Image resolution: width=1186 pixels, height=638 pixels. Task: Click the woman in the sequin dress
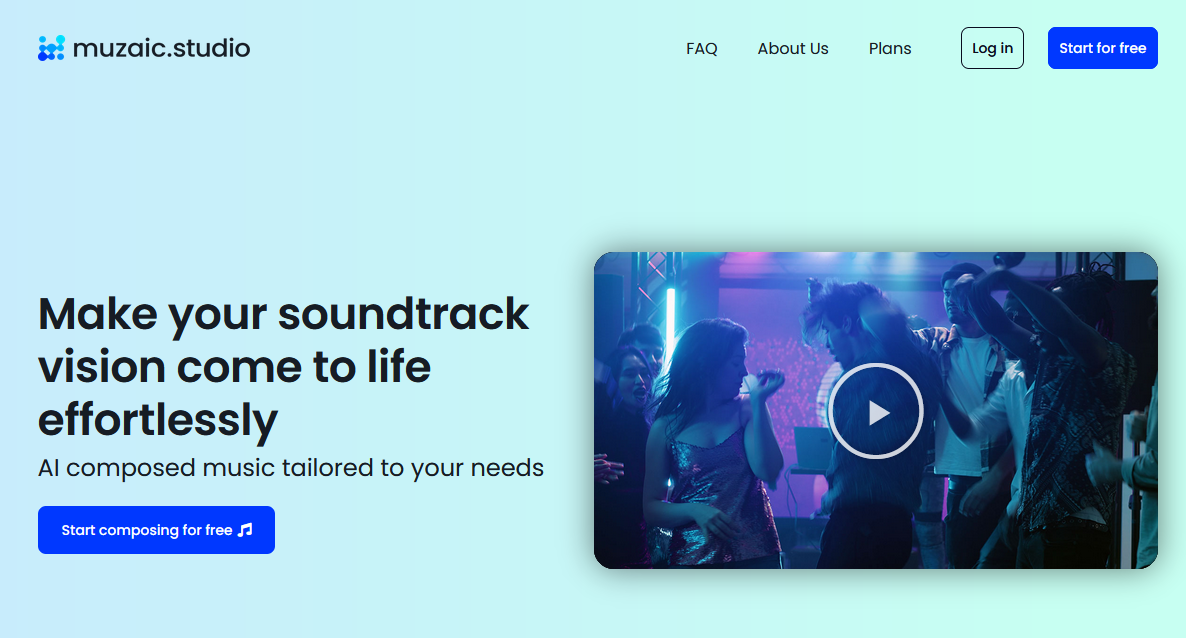(711, 447)
